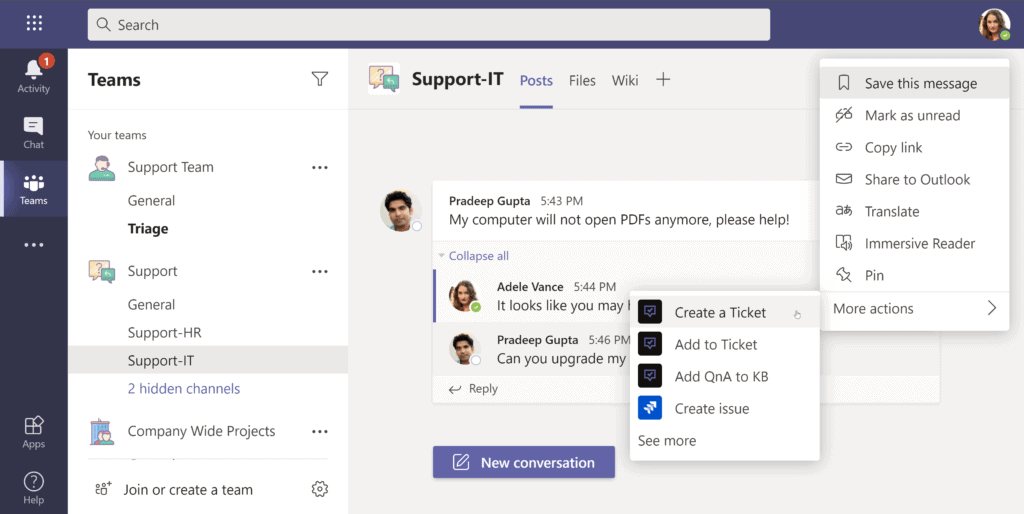Open more options for Company Wide Projects
Image resolution: width=1024 pixels, height=514 pixels.
coord(320,431)
